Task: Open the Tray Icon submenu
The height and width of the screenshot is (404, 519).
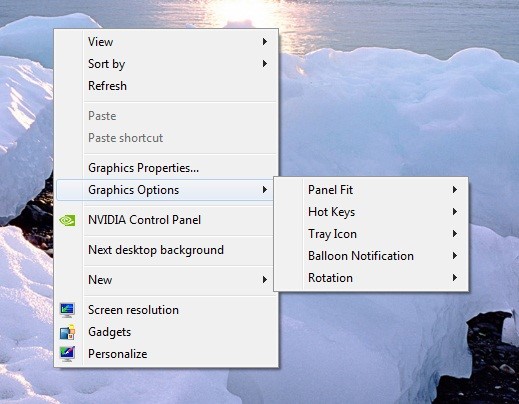Action: pyautogui.click(x=371, y=234)
